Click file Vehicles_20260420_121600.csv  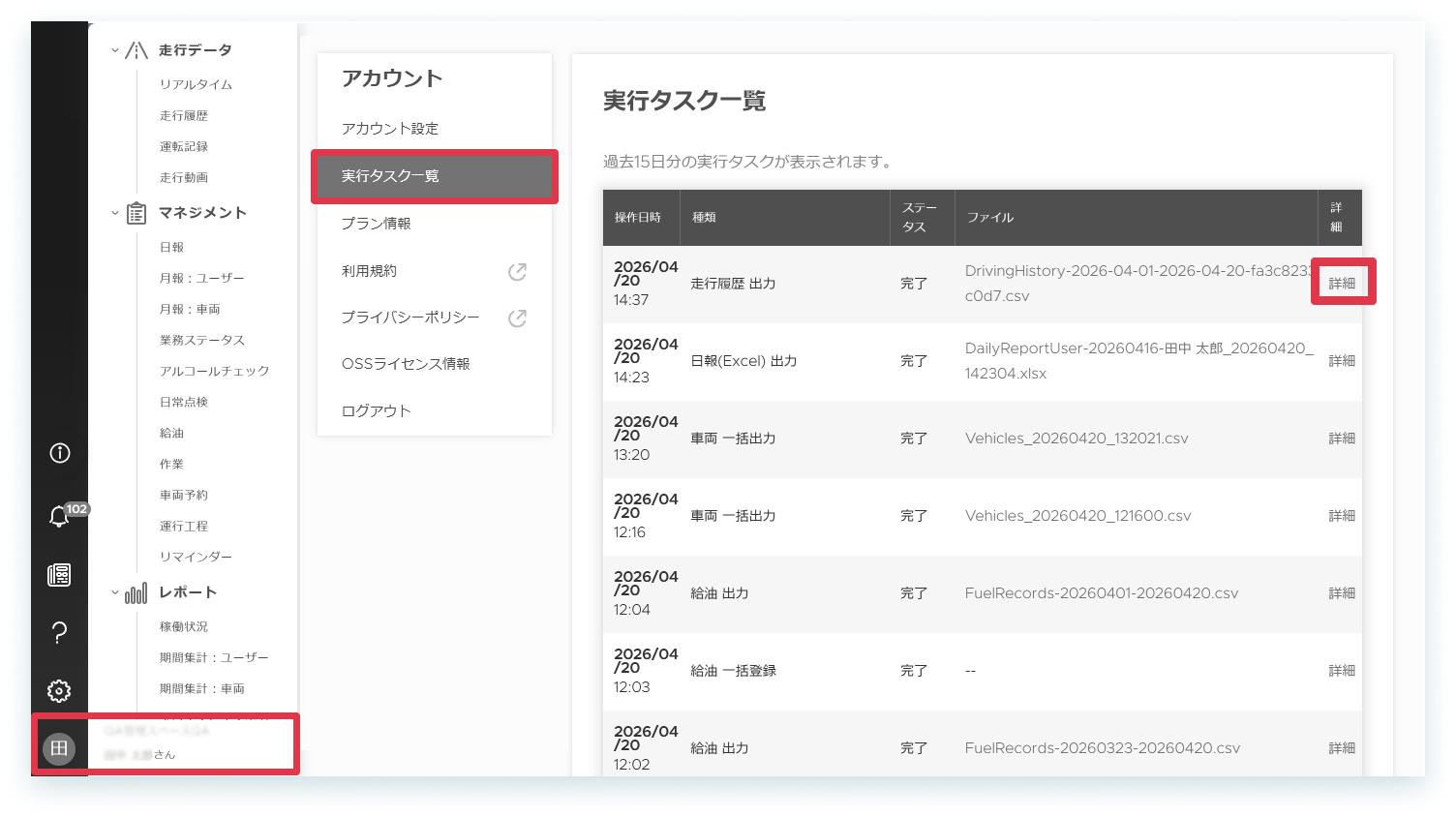pos(1077,516)
